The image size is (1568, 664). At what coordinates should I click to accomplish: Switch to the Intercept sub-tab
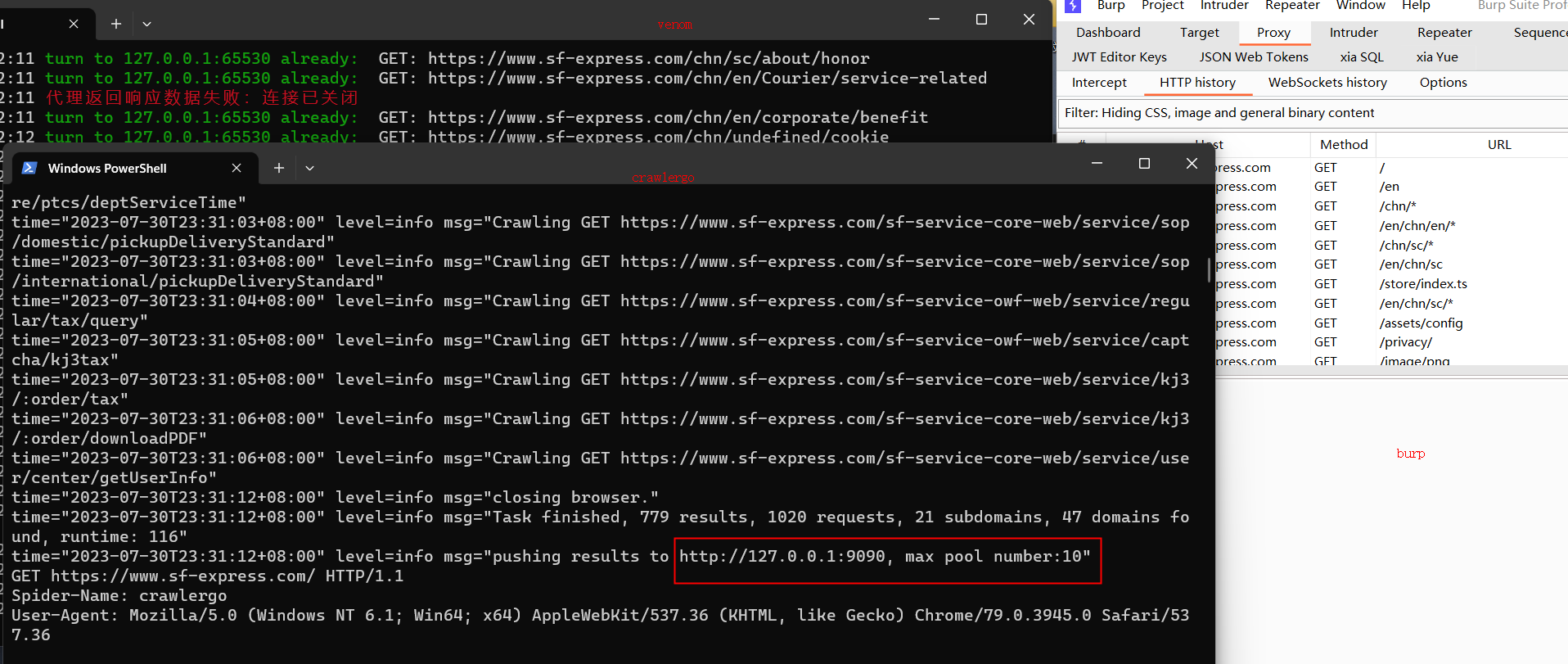tap(1099, 83)
